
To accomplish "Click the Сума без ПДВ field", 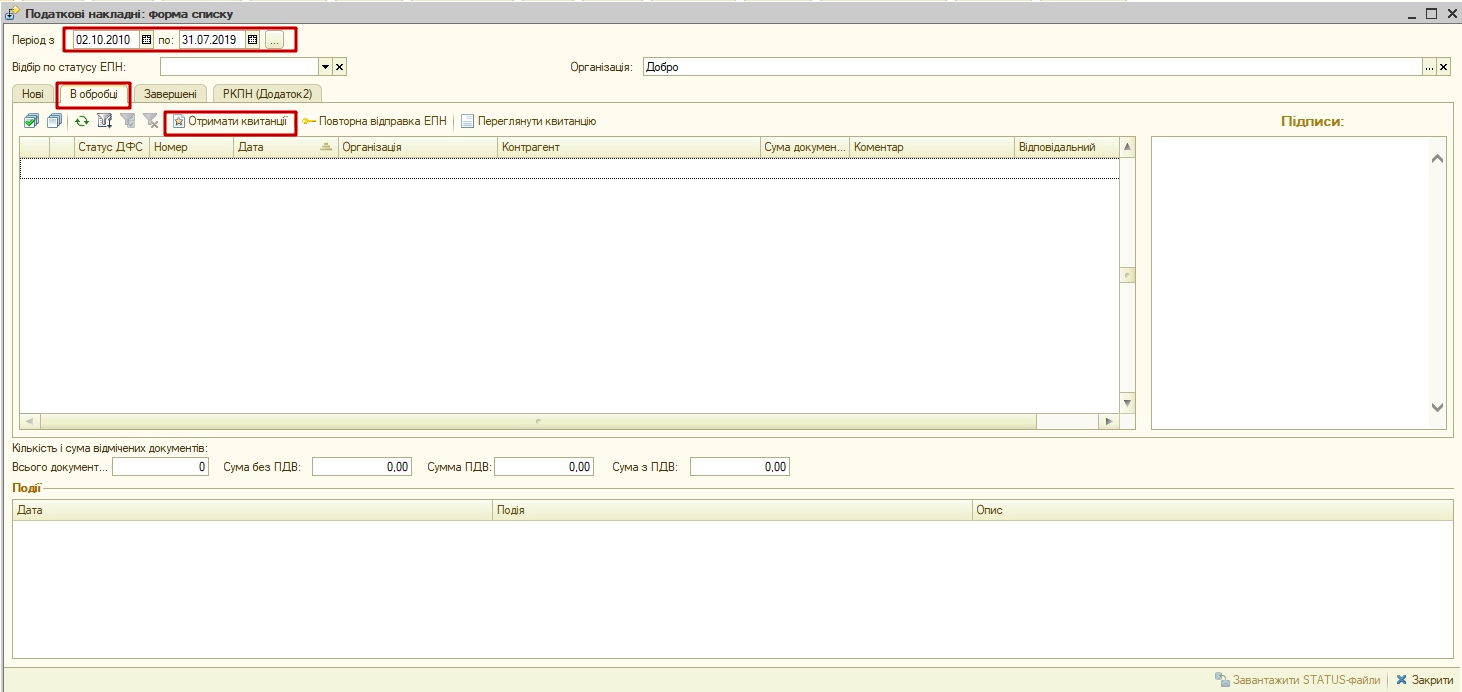I will coord(362,467).
